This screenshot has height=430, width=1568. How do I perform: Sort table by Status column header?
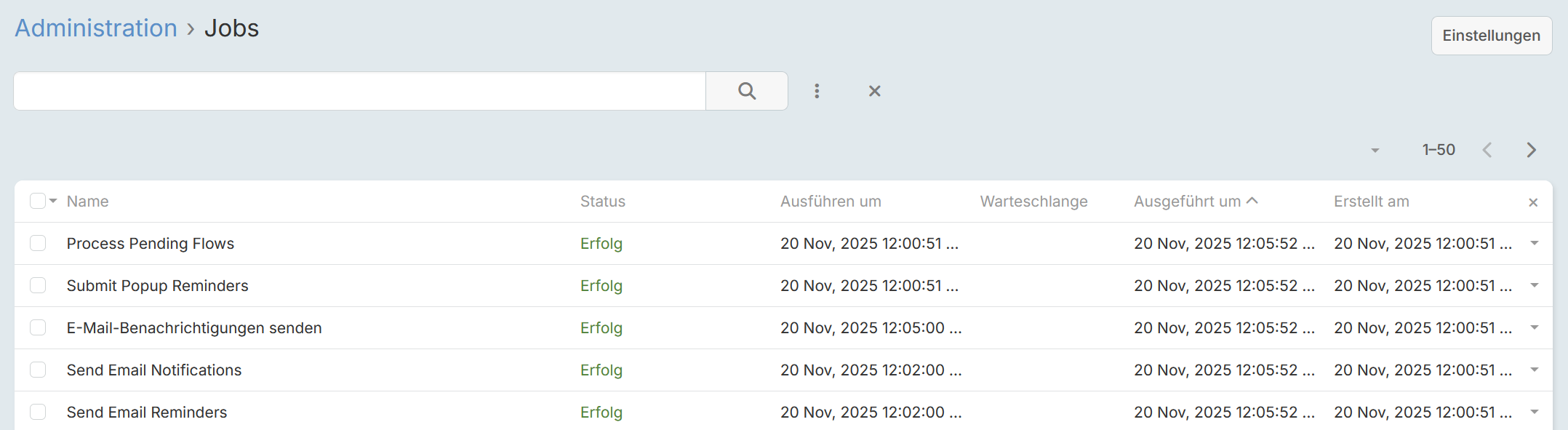coord(602,202)
